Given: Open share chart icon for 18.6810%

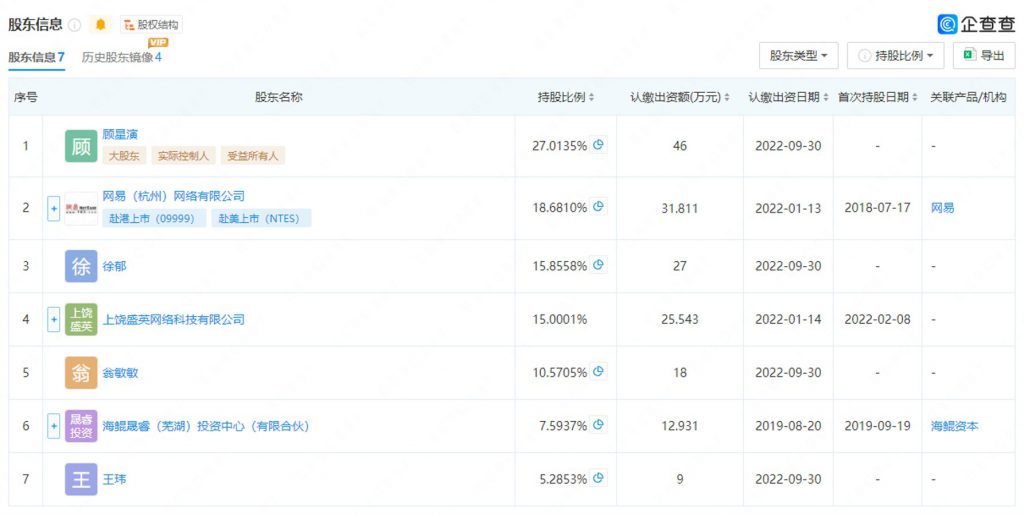Looking at the screenshot, I should click(x=598, y=207).
